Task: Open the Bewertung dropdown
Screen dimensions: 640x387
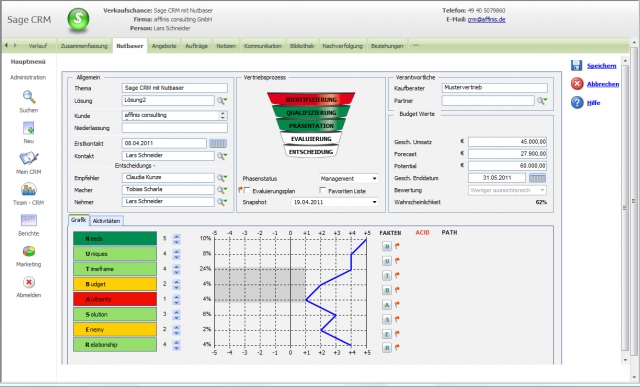Action: point(507,190)
